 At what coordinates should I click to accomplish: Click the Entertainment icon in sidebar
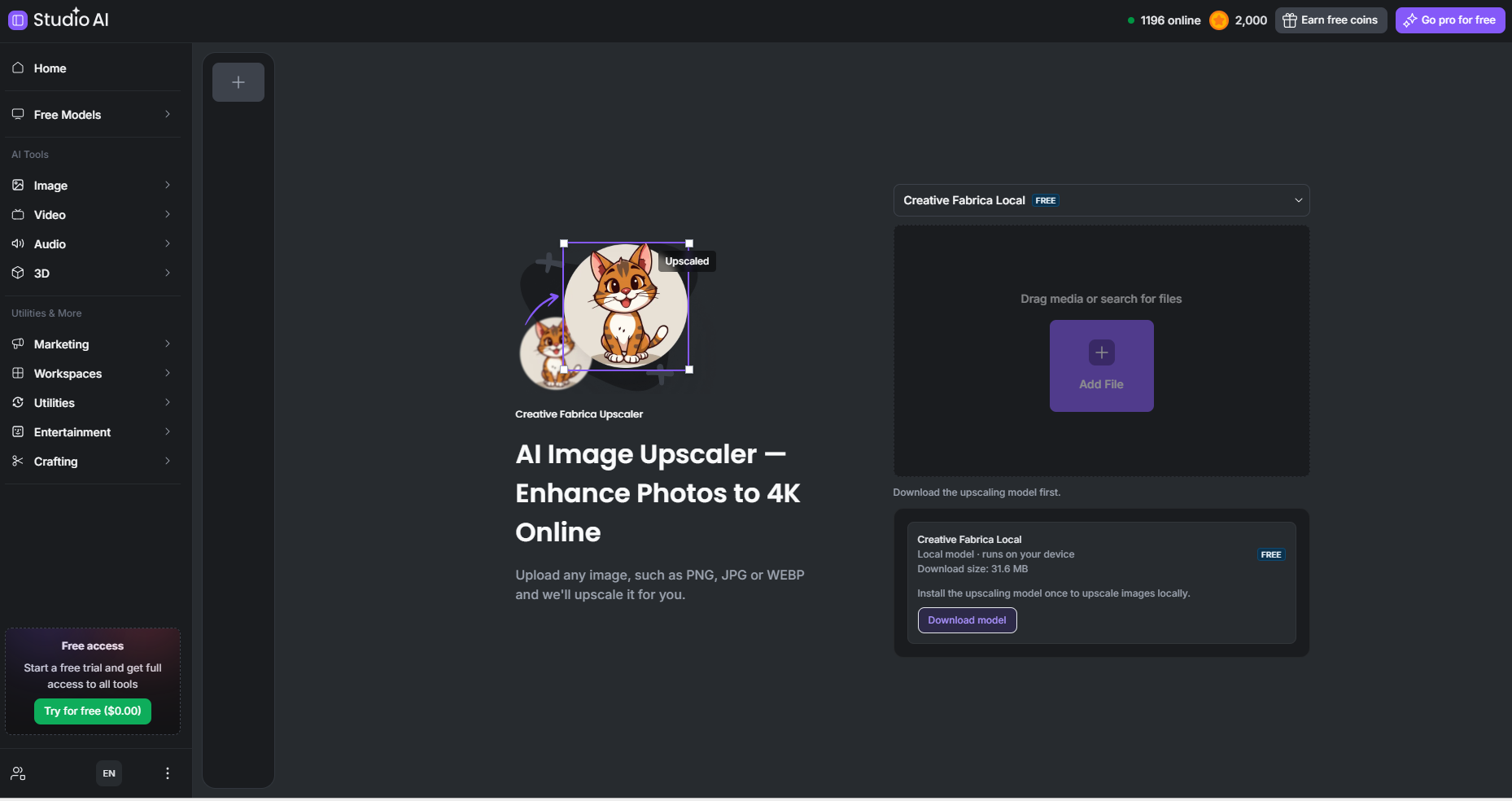[x=18, y=431]
